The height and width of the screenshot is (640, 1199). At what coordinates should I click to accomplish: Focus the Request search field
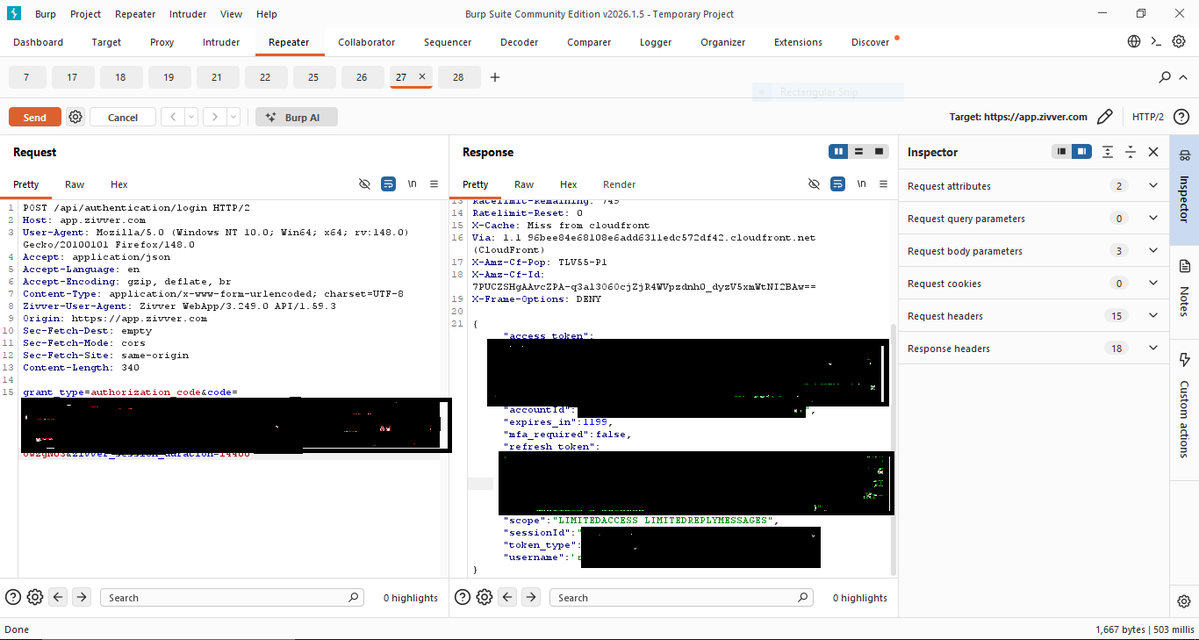232,597
